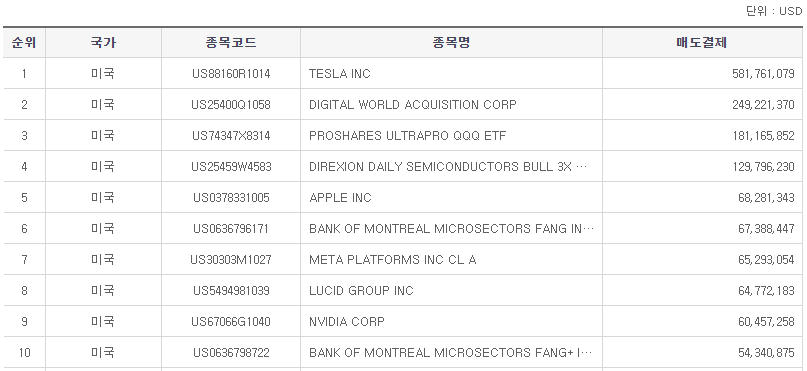Select the TESLA INC stock name
The width and height of the screenshot is (807, 371).
tap(340, 74)
